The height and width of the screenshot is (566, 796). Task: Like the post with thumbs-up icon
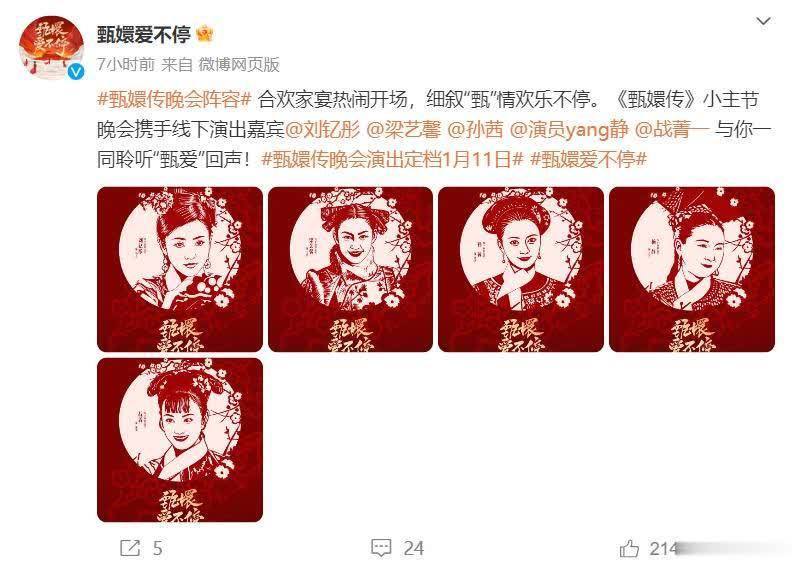pos(629,548)
